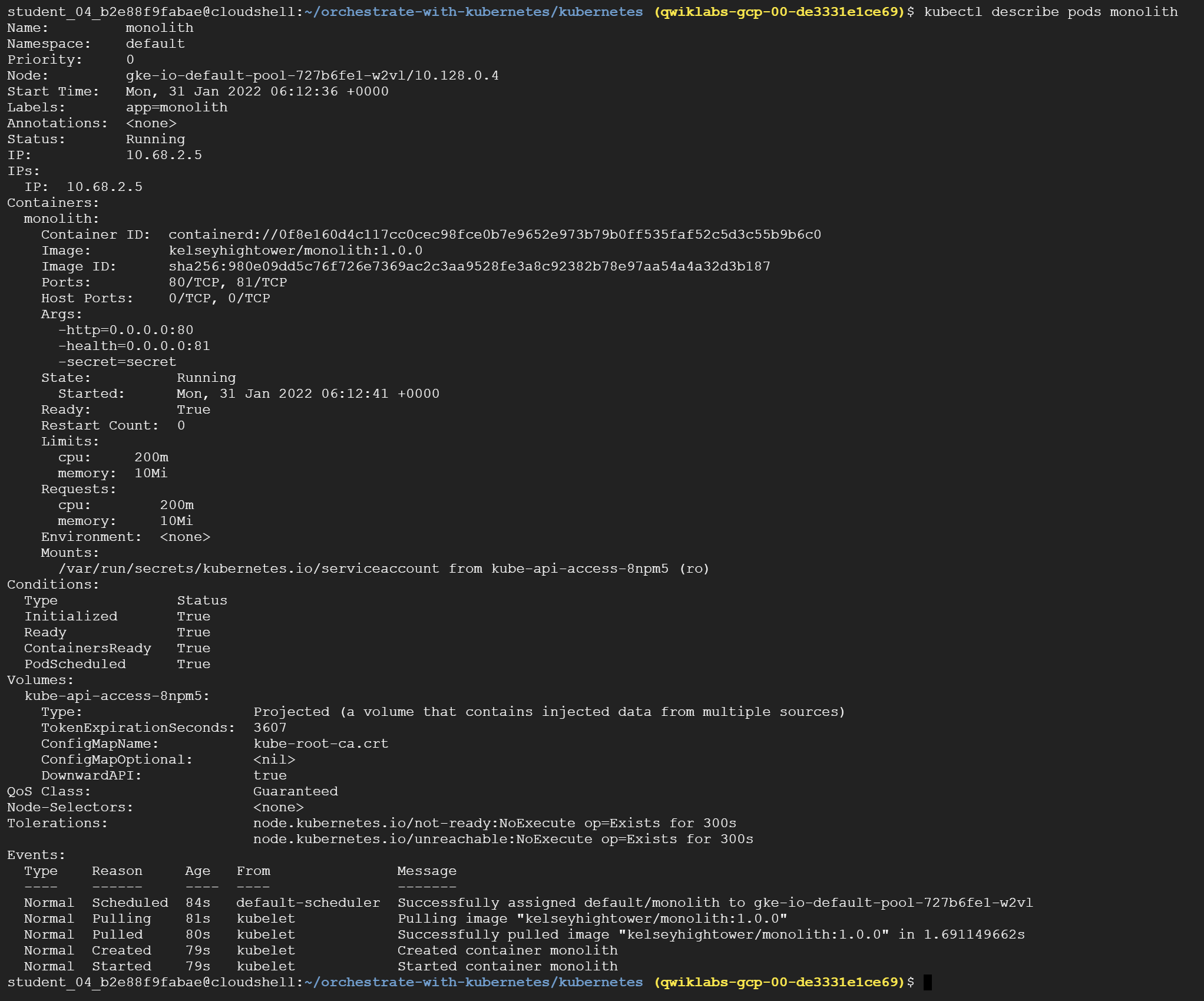This screenshot has width=1204, height=1001.
Task: Click the project ID in the top prompt
Action: point(779,12)
